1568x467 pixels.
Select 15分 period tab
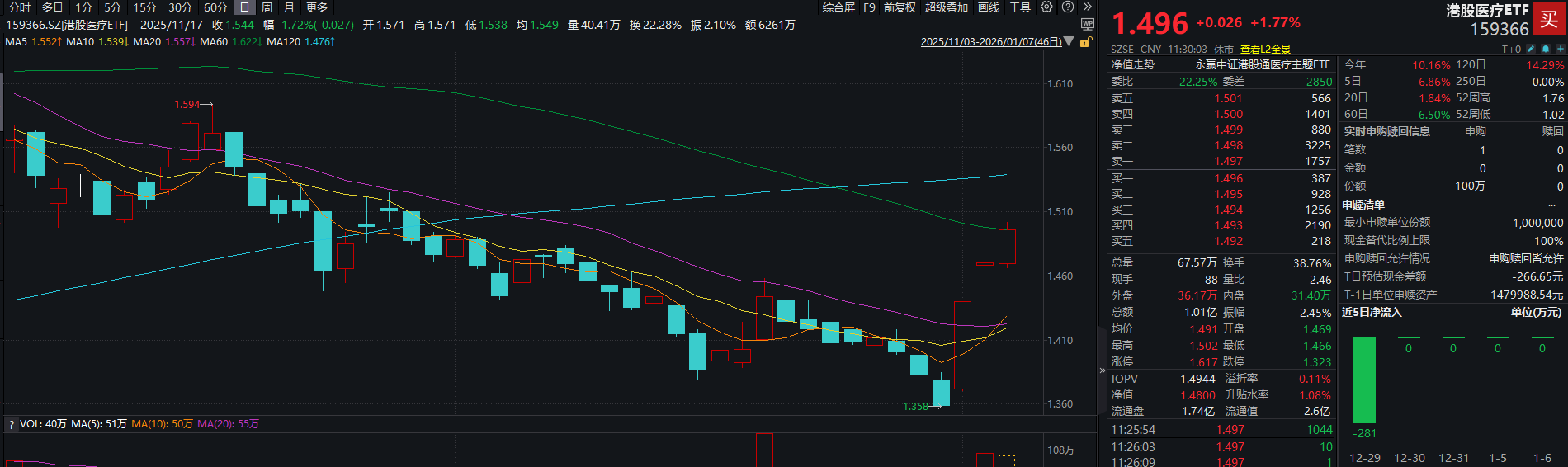(145, 7)
